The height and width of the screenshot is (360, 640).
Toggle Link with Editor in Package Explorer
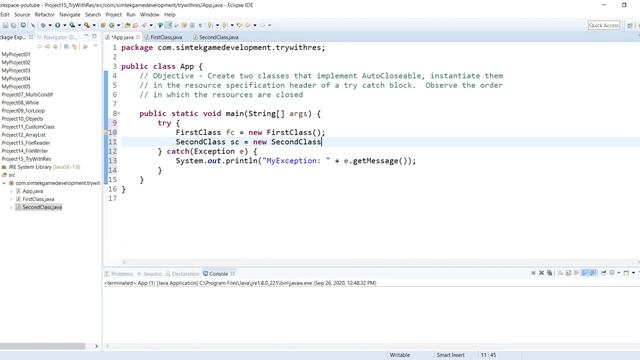click(x=75, y=47)
